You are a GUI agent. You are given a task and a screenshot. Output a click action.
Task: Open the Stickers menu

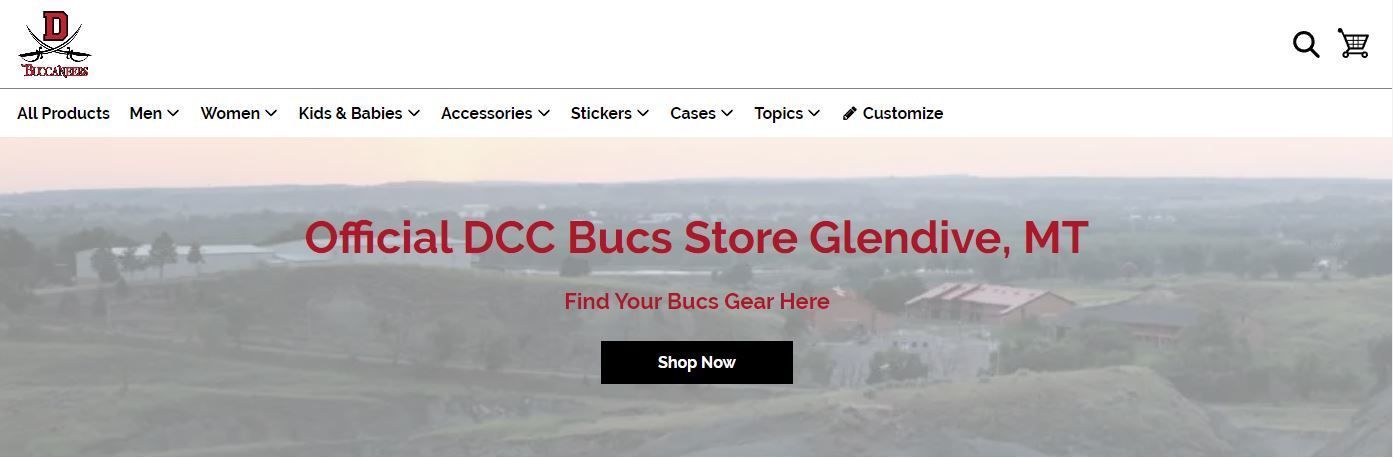[601, 113]
